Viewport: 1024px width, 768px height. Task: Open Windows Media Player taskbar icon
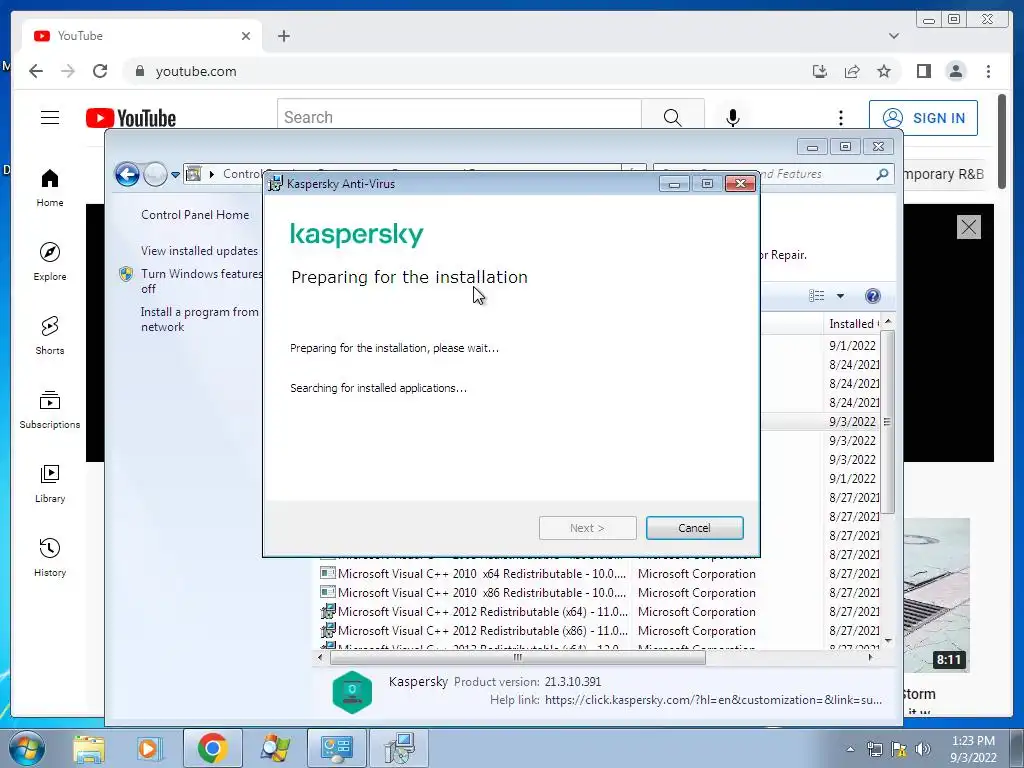pyautogui.click(x=149, y=748)
